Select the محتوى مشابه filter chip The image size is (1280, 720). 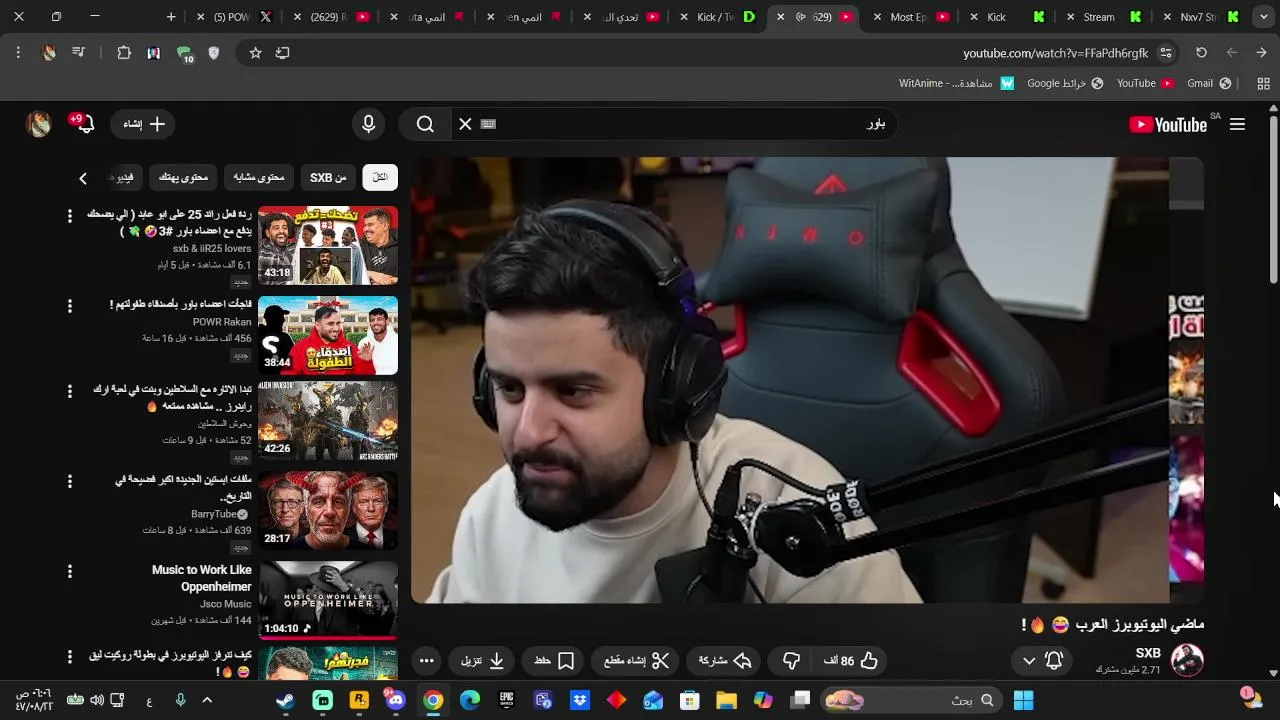tap(259, 177)
